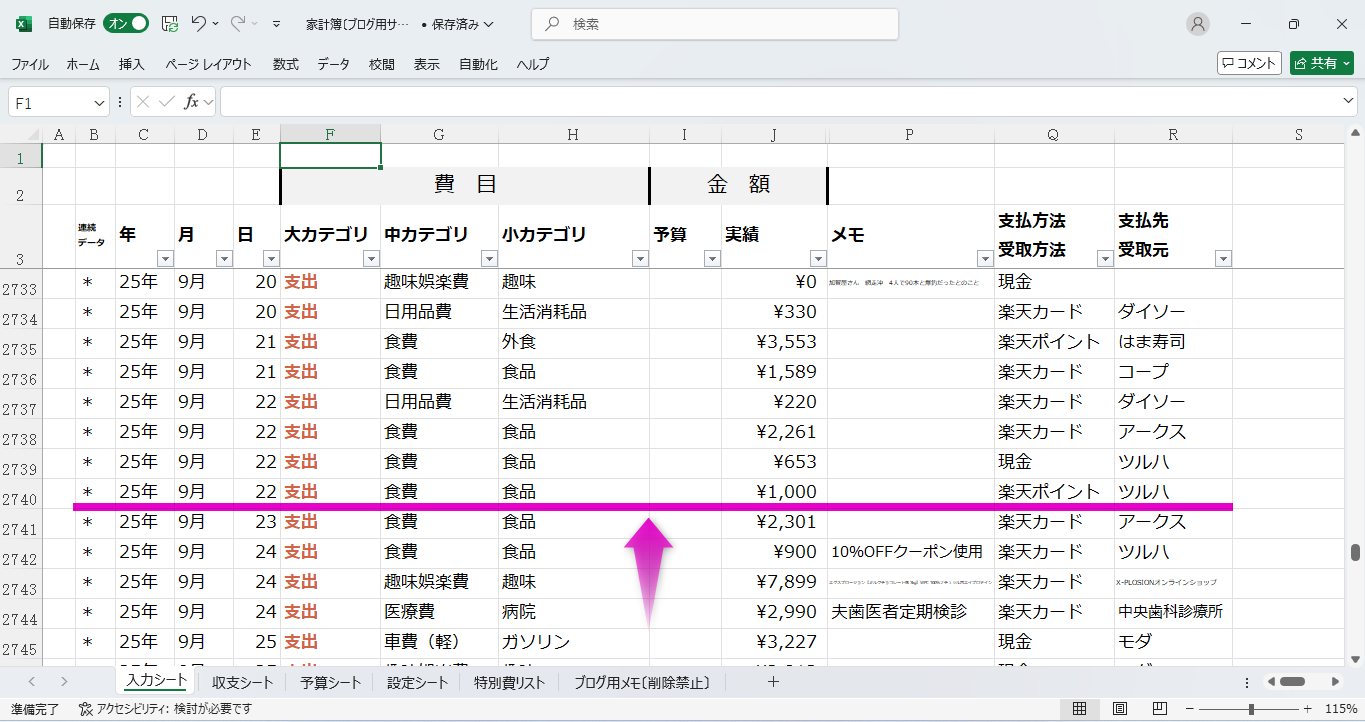Viewport: 1365px width, 722px height.
Task: Click the user account profile icon
Action: coord(1197,24)
